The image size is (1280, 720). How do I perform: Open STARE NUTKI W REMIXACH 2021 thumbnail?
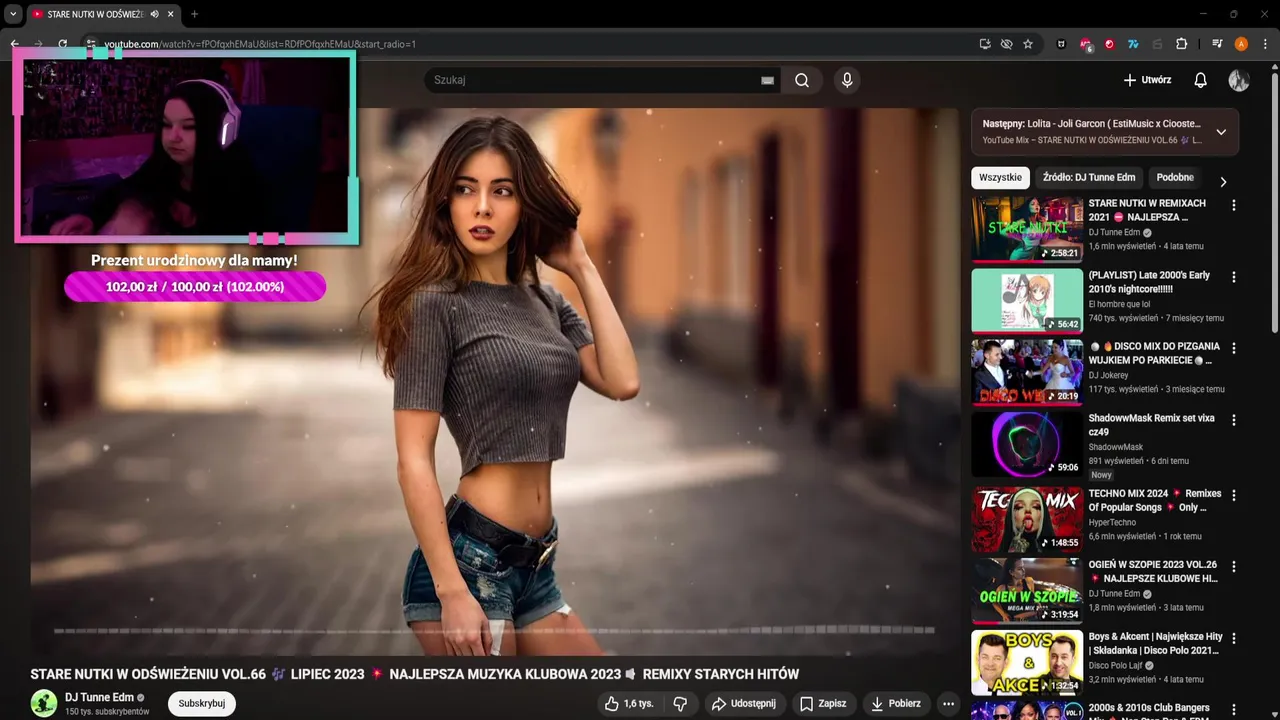[x=1027, y=228]
